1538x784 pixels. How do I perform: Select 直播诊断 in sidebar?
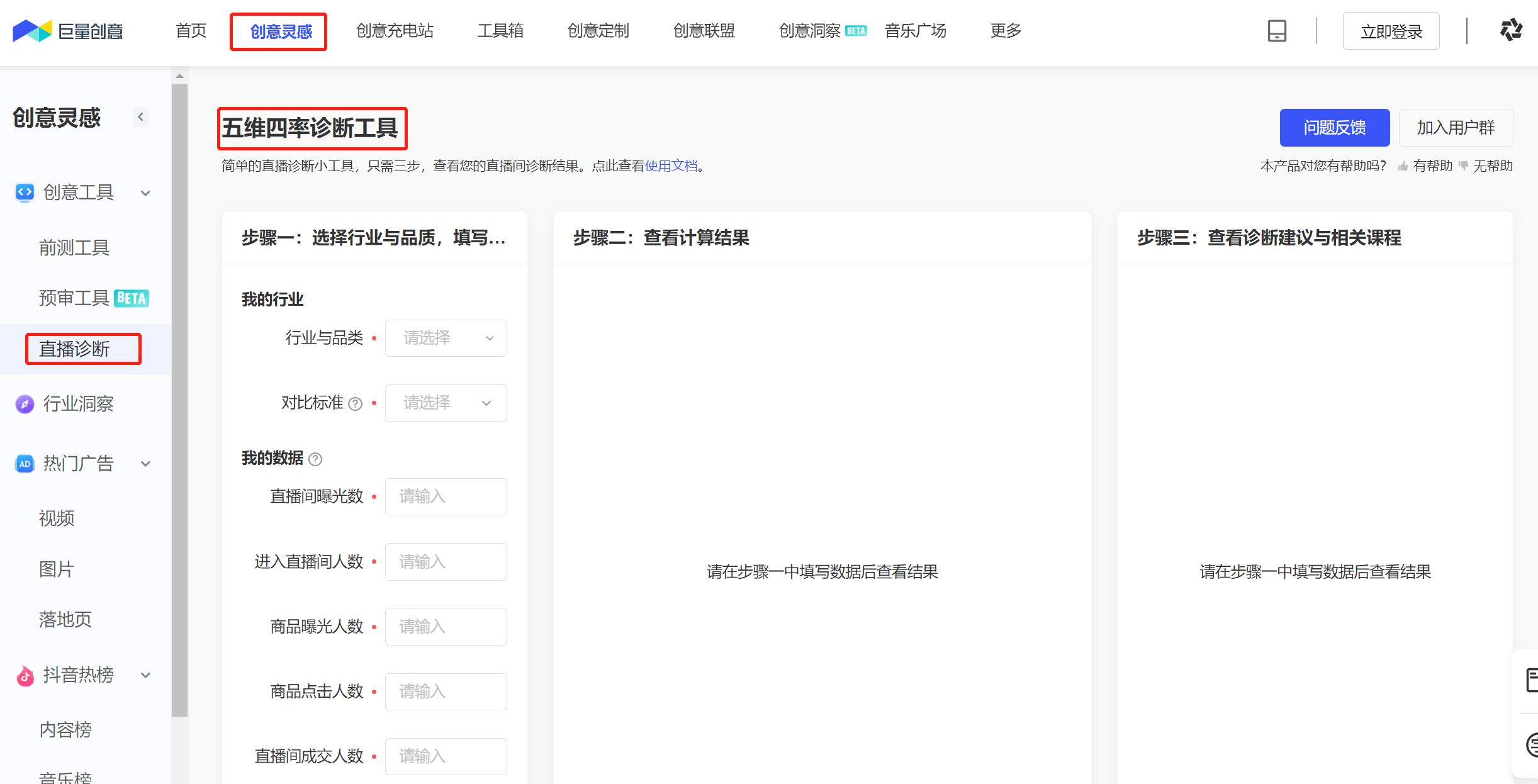[x=74, y=349]
